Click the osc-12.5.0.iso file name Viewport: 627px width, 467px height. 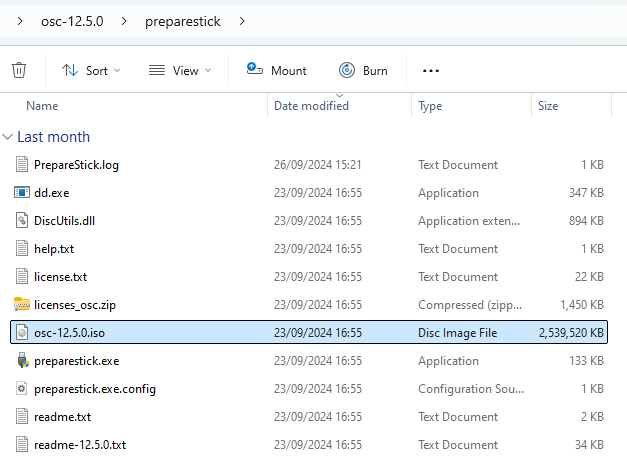click(x=69, y=333)
